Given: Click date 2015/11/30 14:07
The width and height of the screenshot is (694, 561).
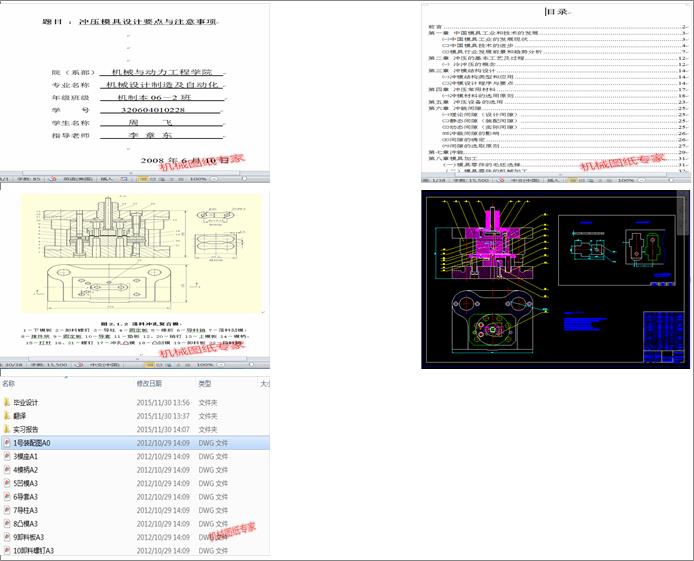Looking at the screenshot, I should pyautogui.click(x=163, y=430).
